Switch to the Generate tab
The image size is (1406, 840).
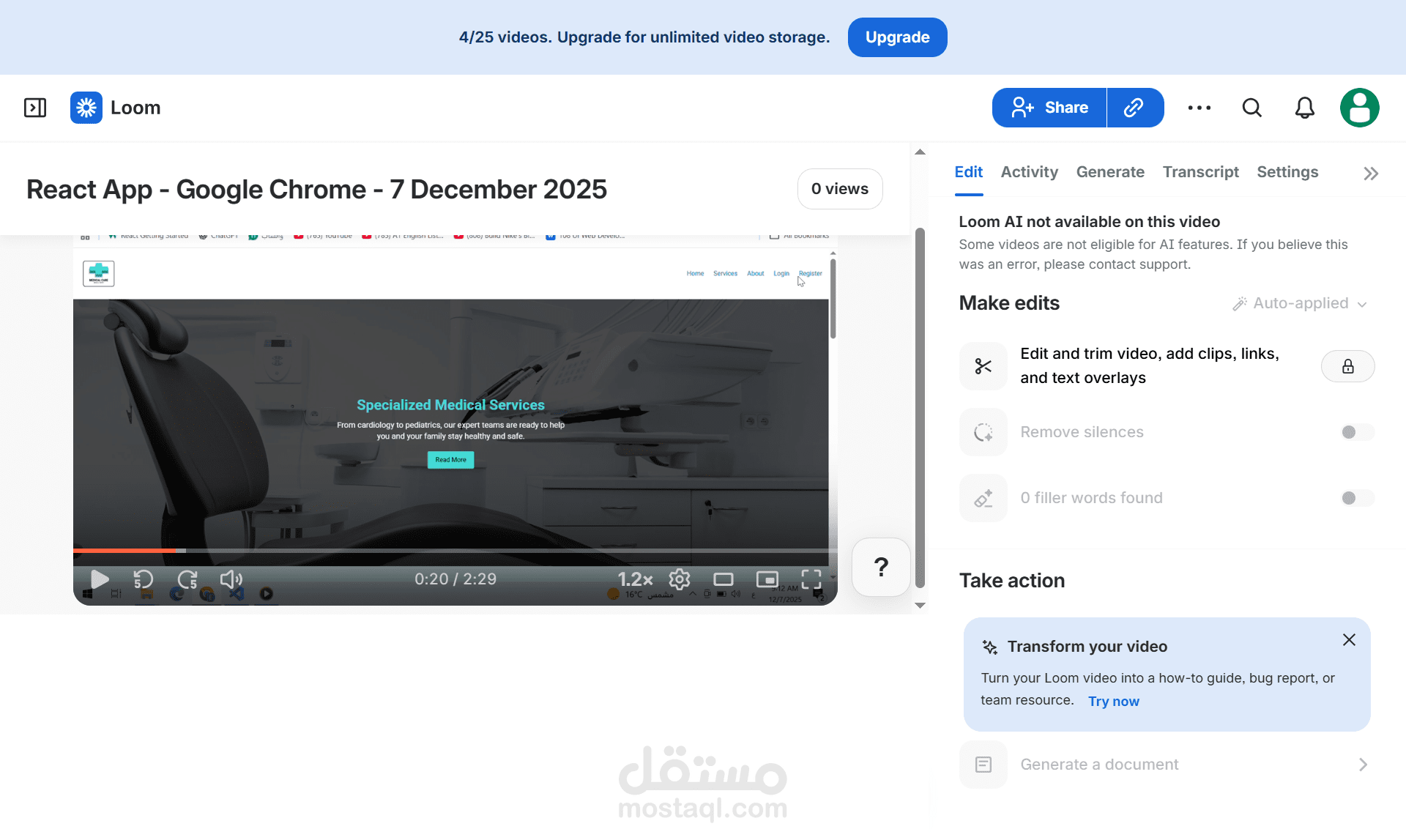1110,172
